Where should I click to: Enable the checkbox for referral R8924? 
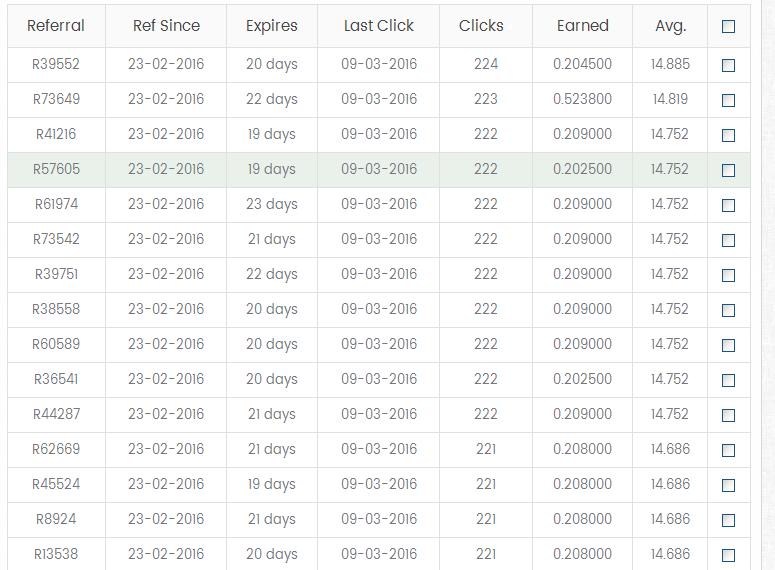[728, 520]
